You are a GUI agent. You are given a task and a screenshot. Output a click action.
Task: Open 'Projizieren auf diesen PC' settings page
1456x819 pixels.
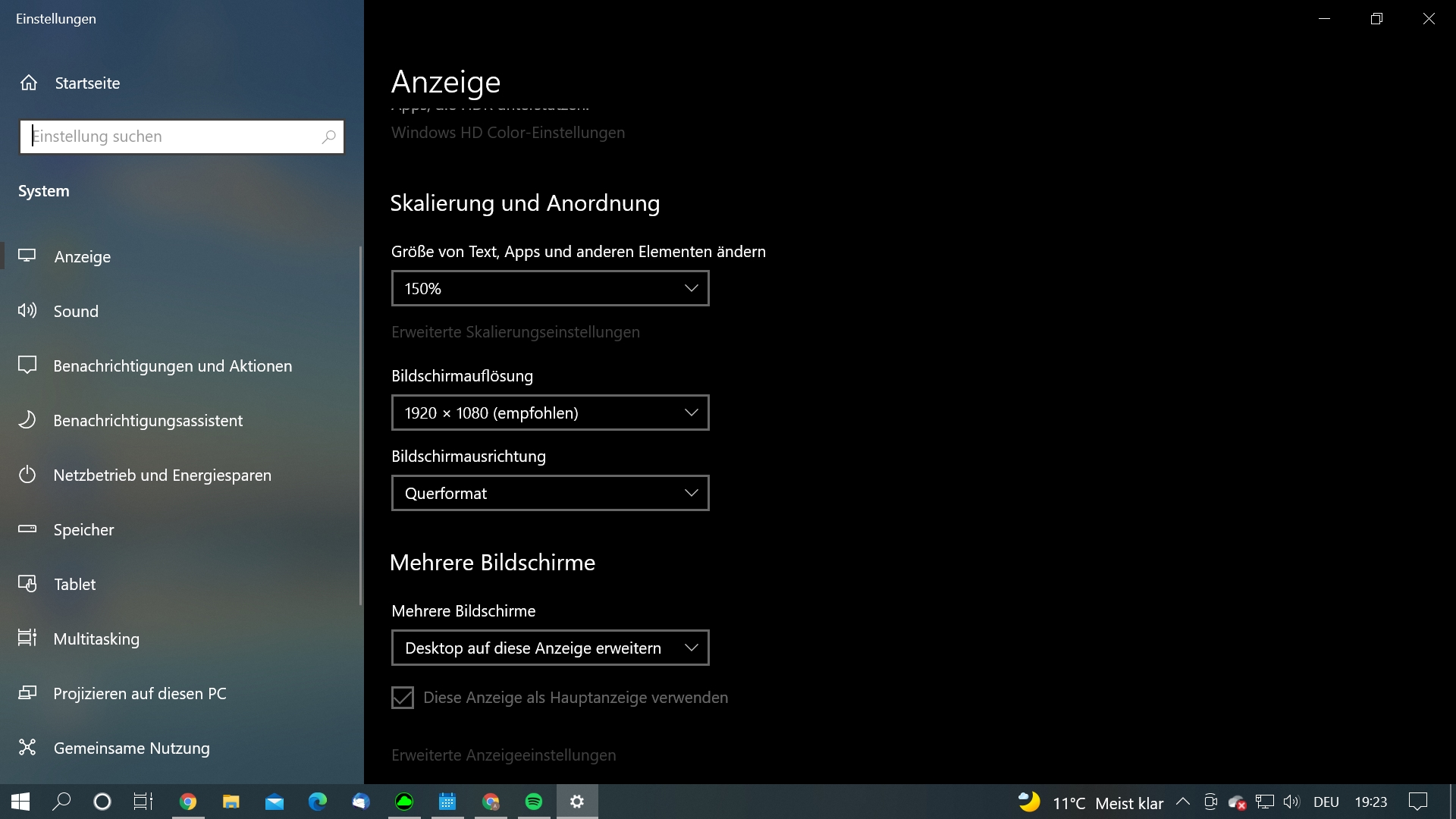click(x=140, y=694)
